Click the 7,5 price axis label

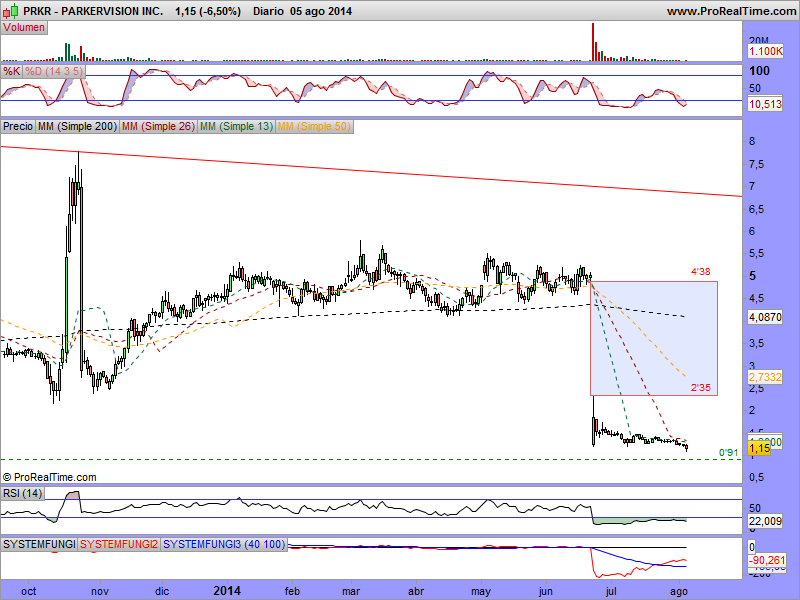[x=756, y=164]
